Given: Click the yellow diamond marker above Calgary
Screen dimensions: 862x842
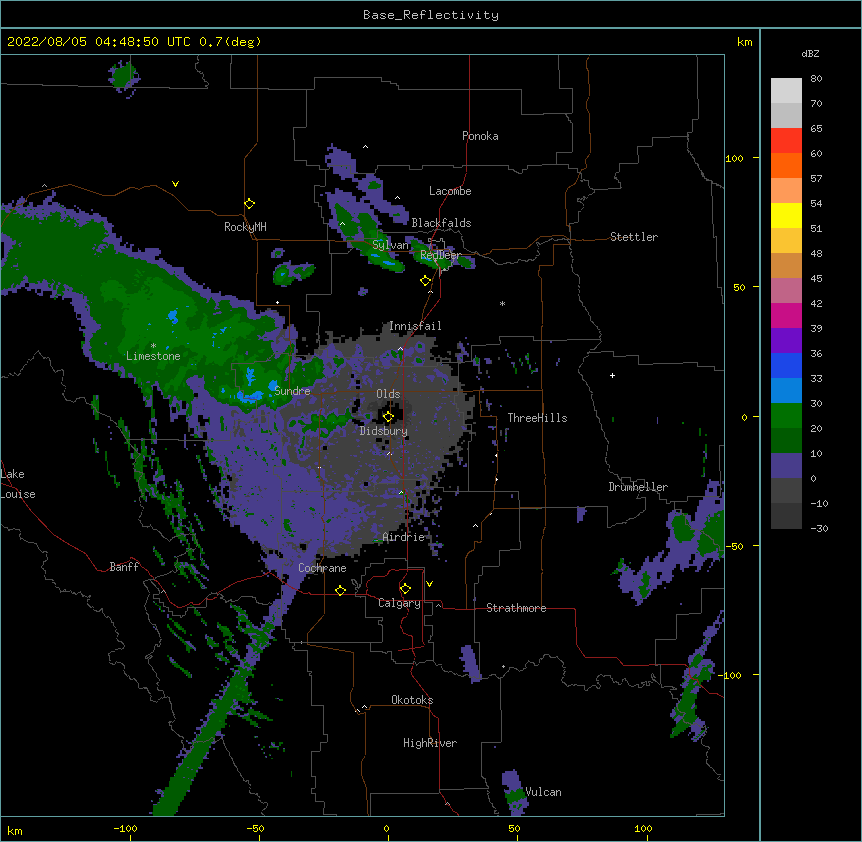Looking at the screenshot, I should [405, 589].
